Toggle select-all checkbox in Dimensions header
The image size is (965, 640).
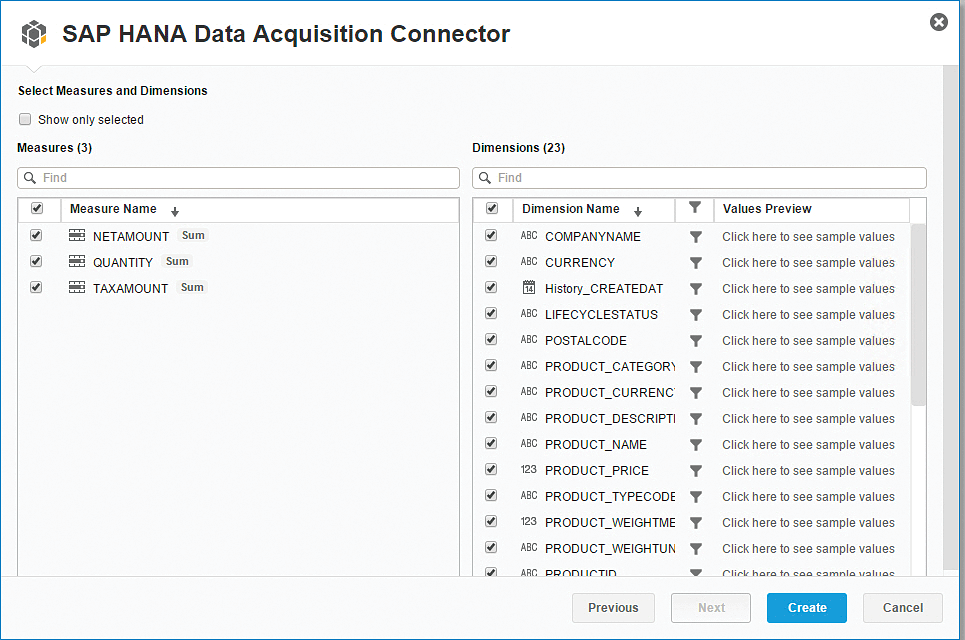(492, 209)
